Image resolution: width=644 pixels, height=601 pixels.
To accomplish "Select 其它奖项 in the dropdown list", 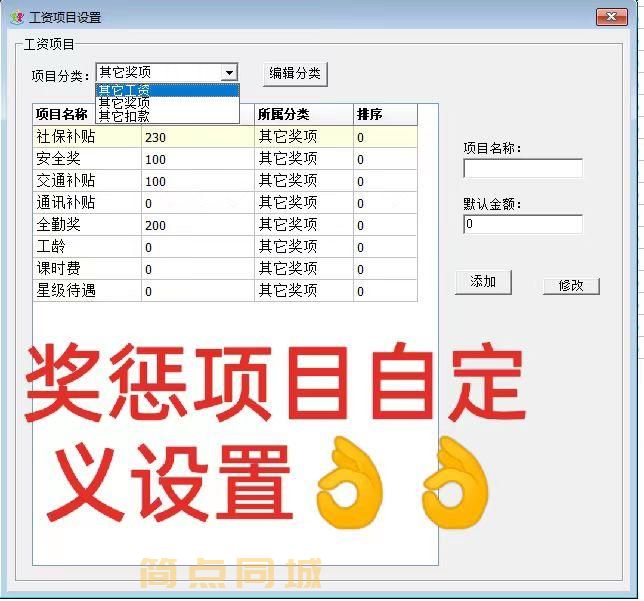I will tap(167, 103).
